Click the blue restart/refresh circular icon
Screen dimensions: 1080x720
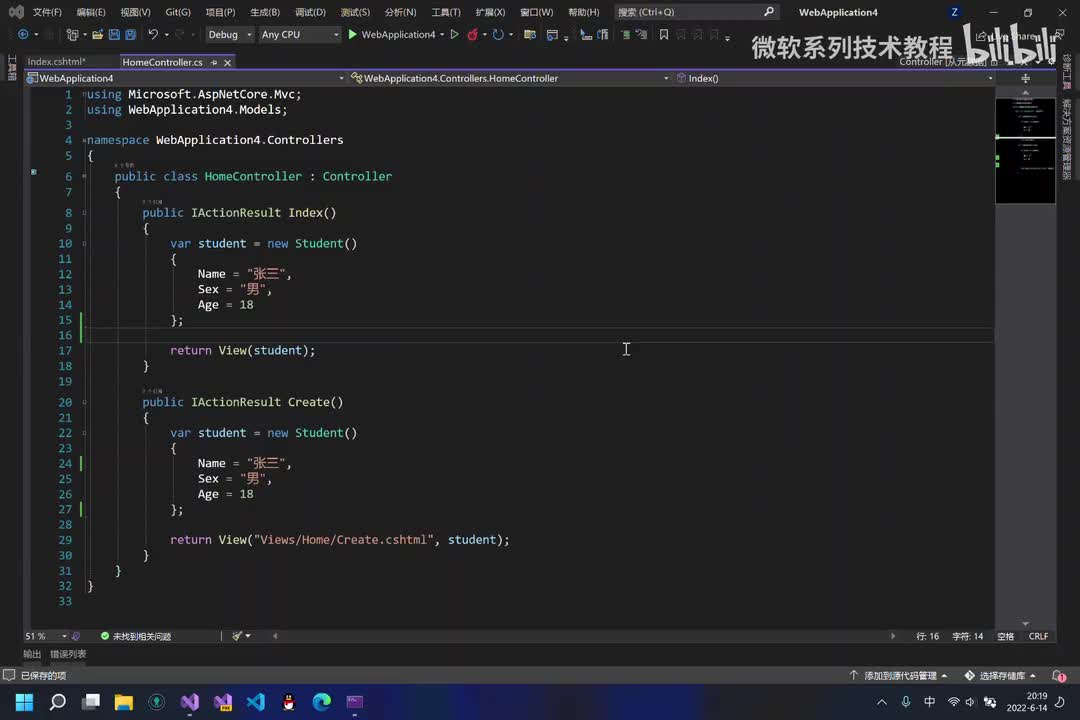pos(498,34)
